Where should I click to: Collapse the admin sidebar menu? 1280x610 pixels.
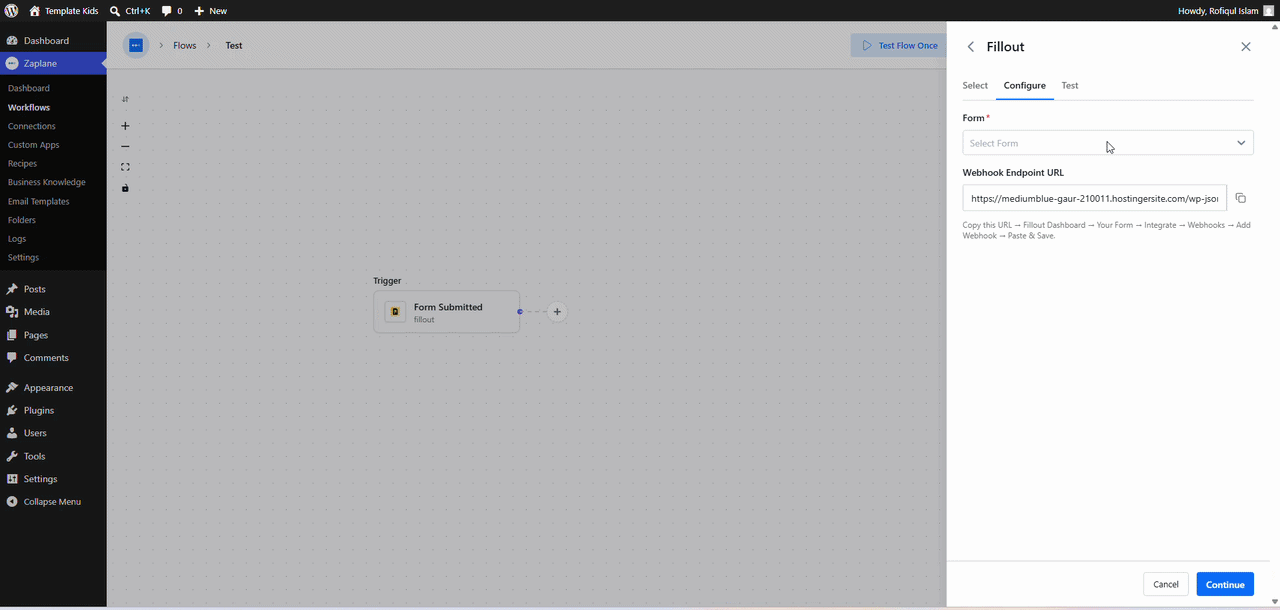(53, 502)
